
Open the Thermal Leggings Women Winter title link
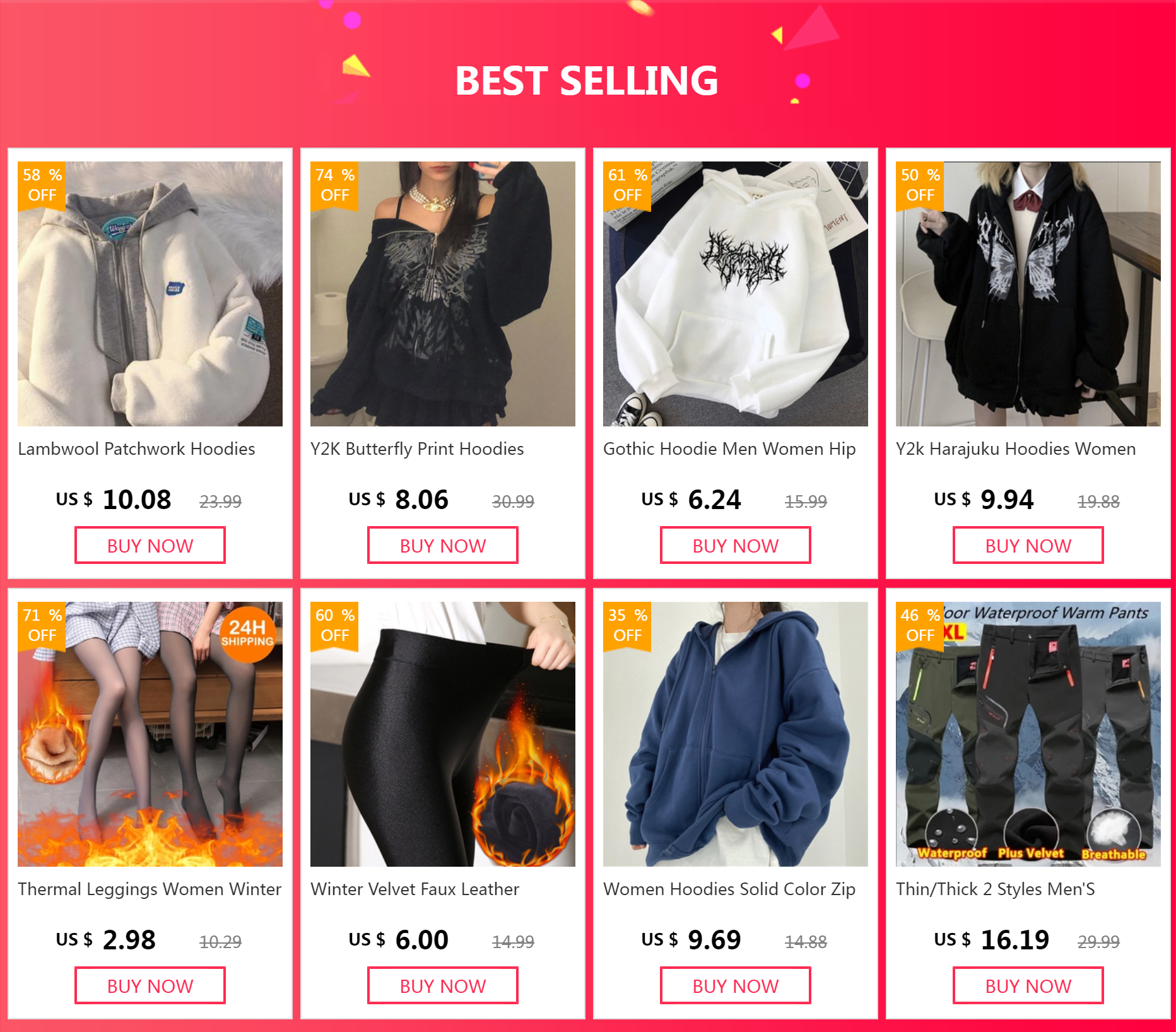(150, 889)
